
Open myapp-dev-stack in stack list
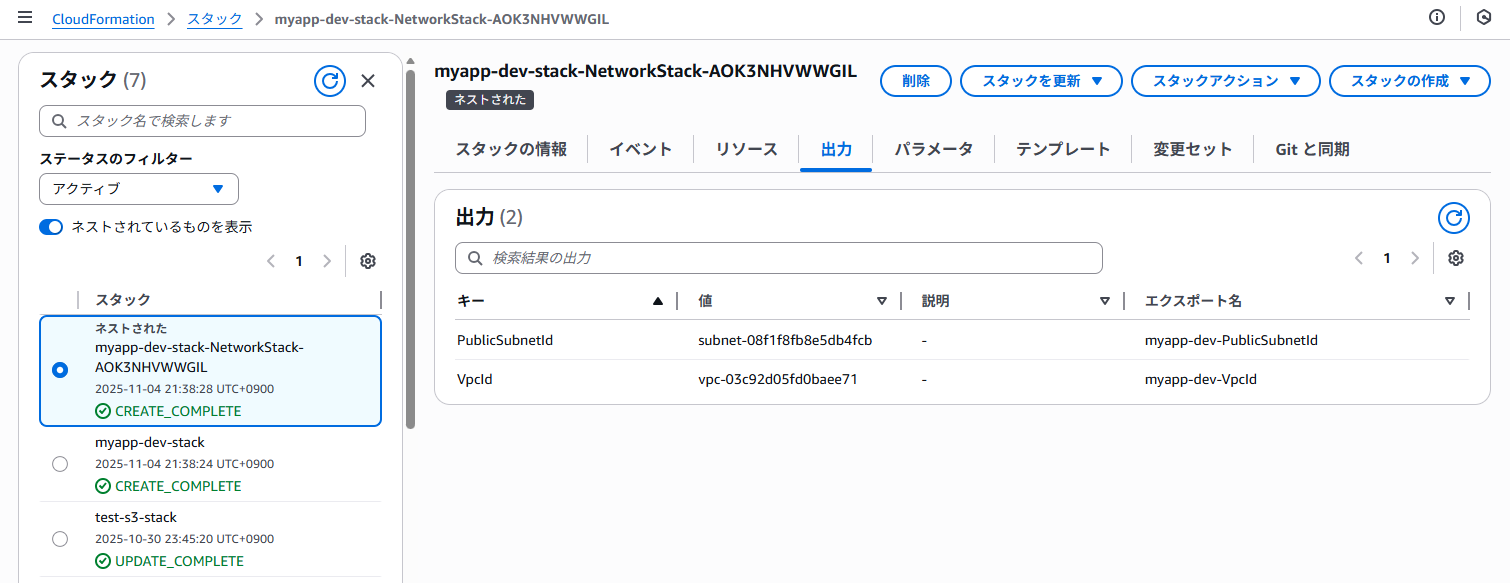150,442
